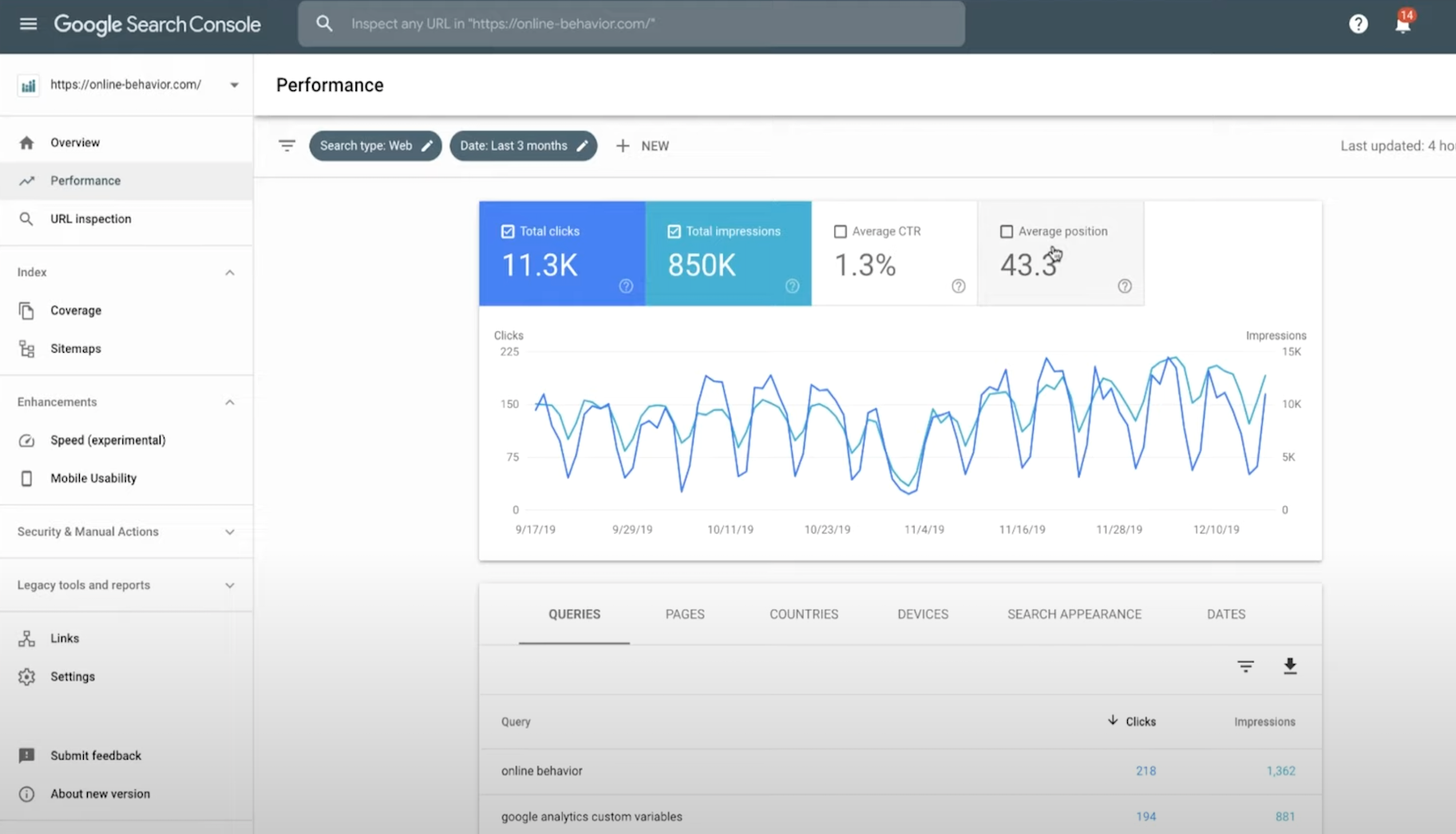The image size is (1456, 834).
Task: Click the Sitemaps tree icon
Action: 26,349
